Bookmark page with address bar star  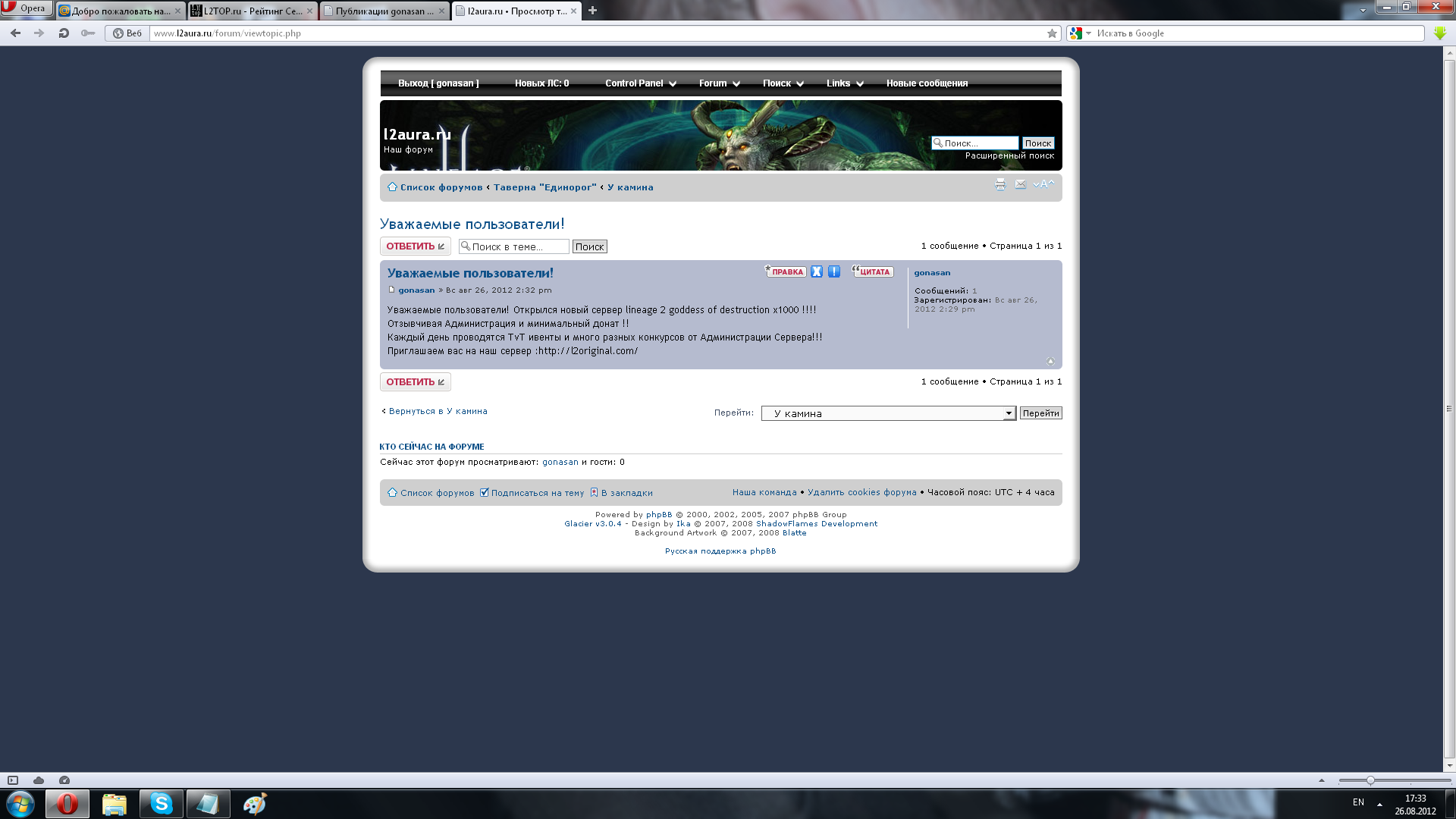click(x=1052, y=33)
